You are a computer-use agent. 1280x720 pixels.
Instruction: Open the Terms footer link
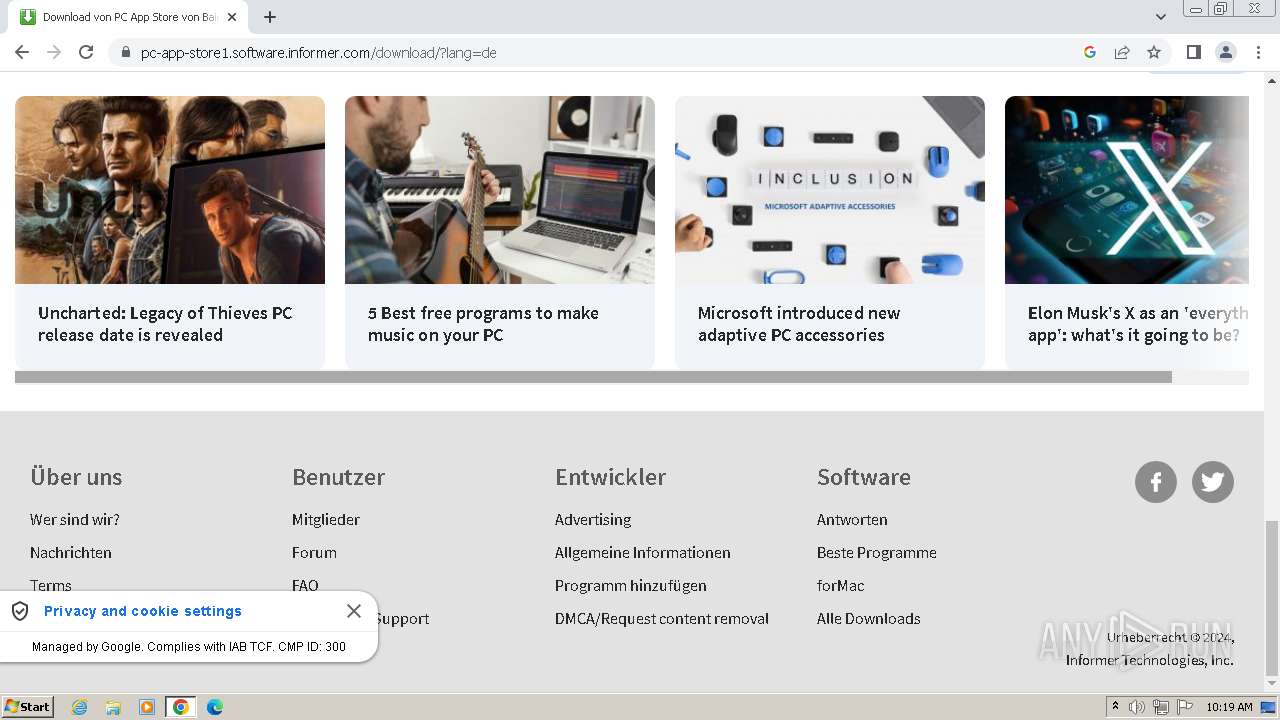(51, 585)
